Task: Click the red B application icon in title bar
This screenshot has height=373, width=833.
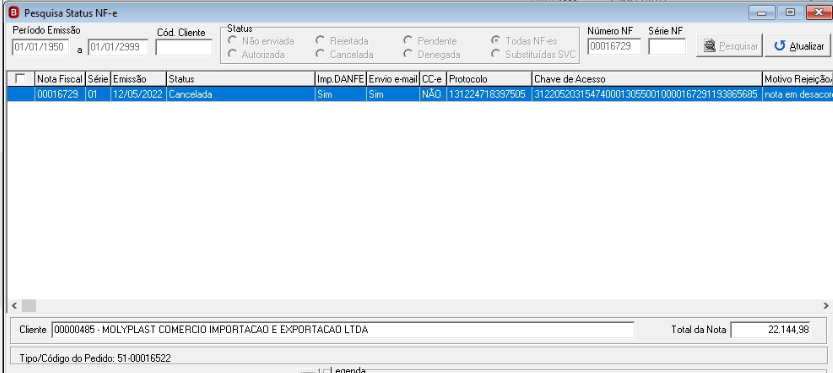Action: coord(14,12)
